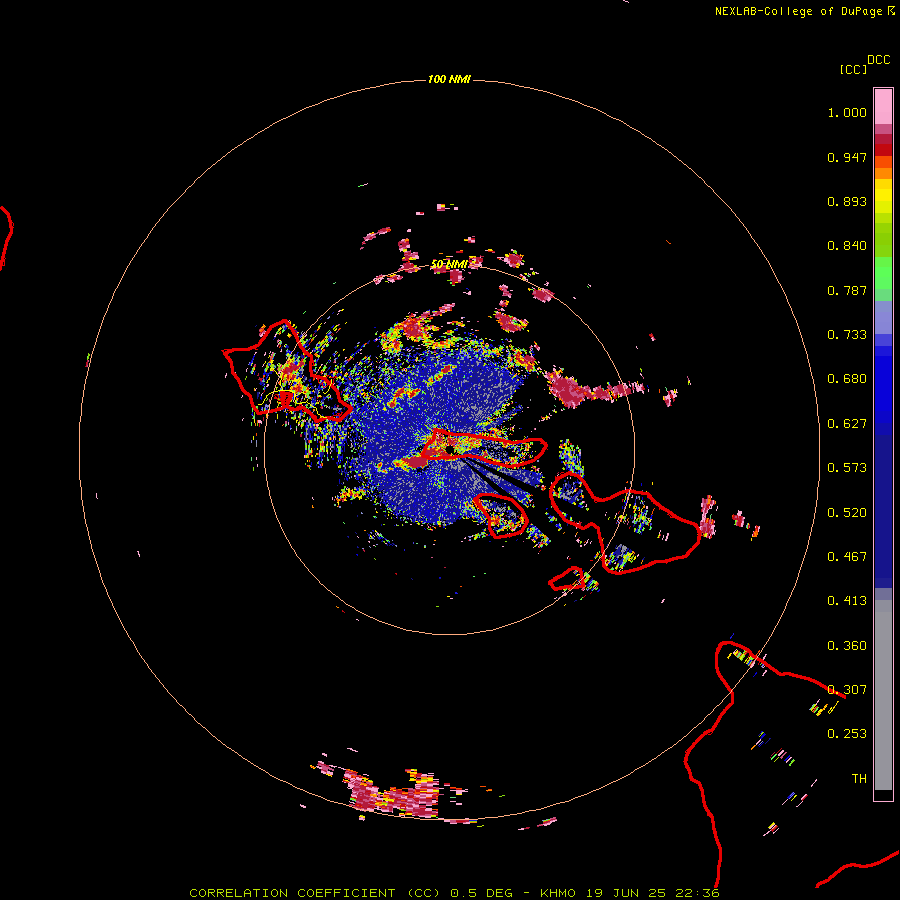Pick the red swatch near 0.947

[883, 150]
